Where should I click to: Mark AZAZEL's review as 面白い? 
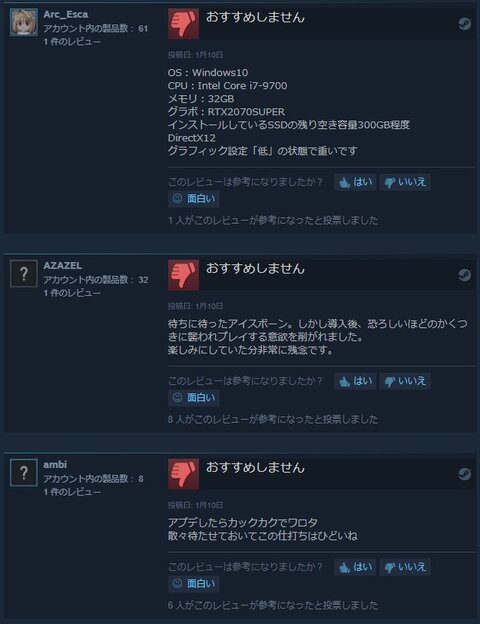pyautogui.click(x=194, y=398)
